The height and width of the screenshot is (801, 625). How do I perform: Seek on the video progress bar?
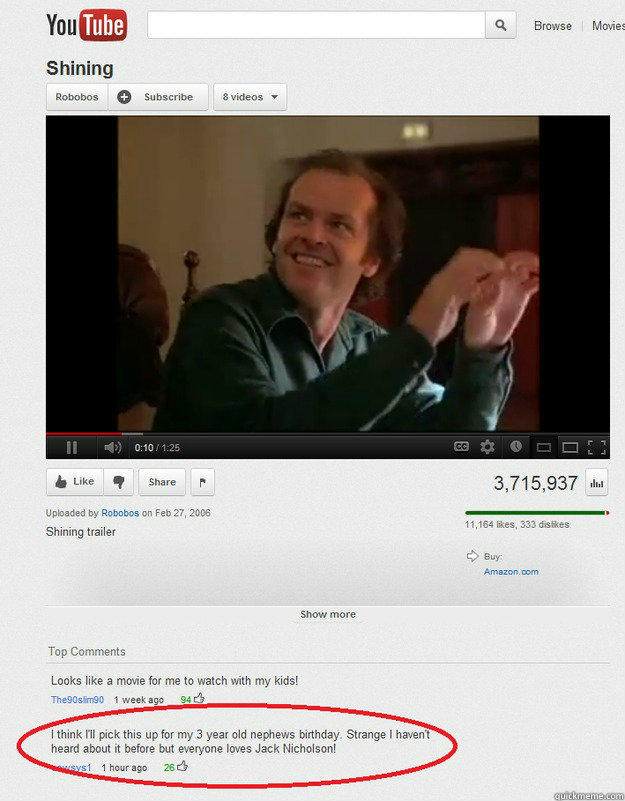pos(328,434)
